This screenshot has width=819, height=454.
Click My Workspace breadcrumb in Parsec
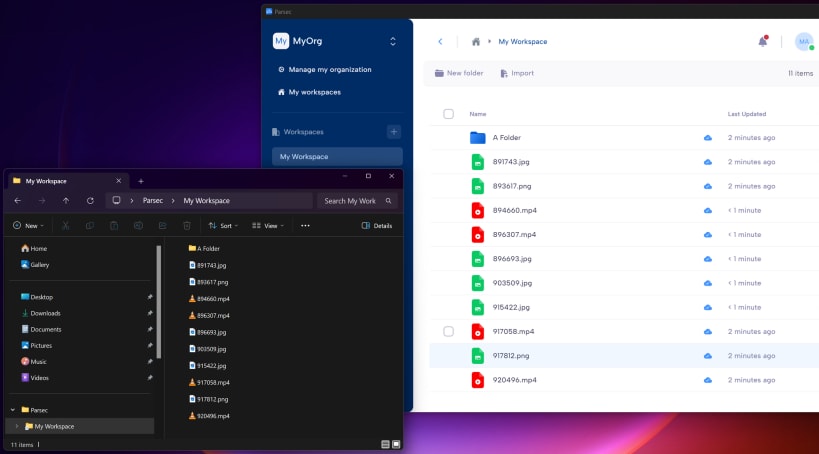click(x=522, y=41)
